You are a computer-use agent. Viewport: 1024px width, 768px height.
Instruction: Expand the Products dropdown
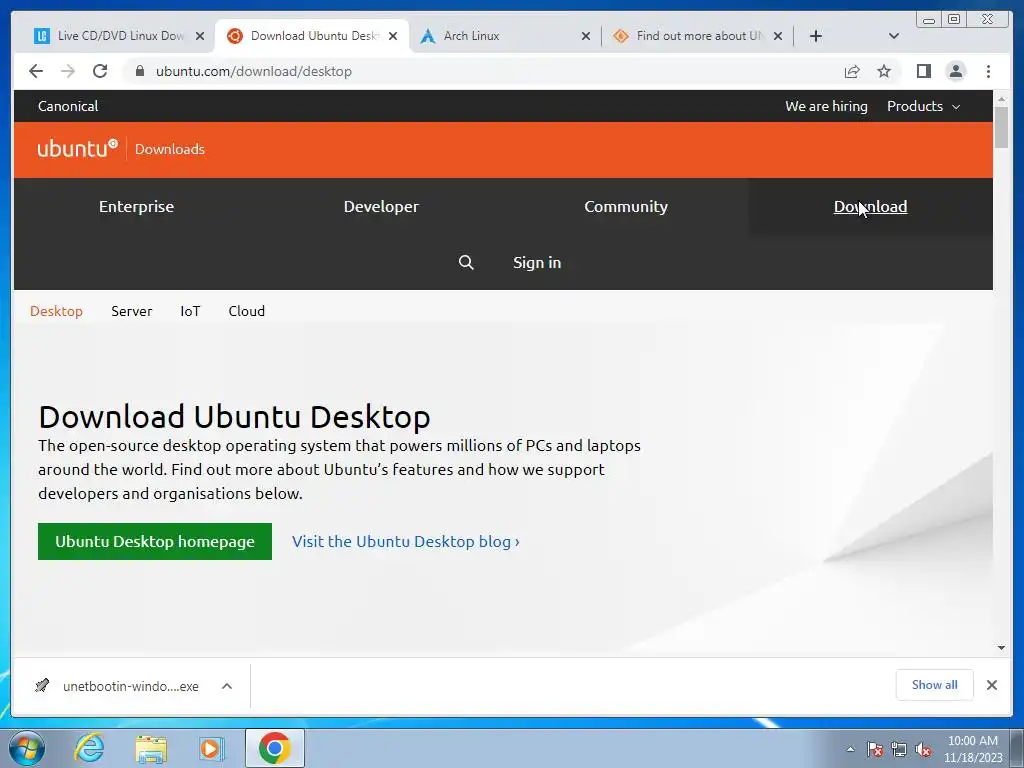coord(923,106)
